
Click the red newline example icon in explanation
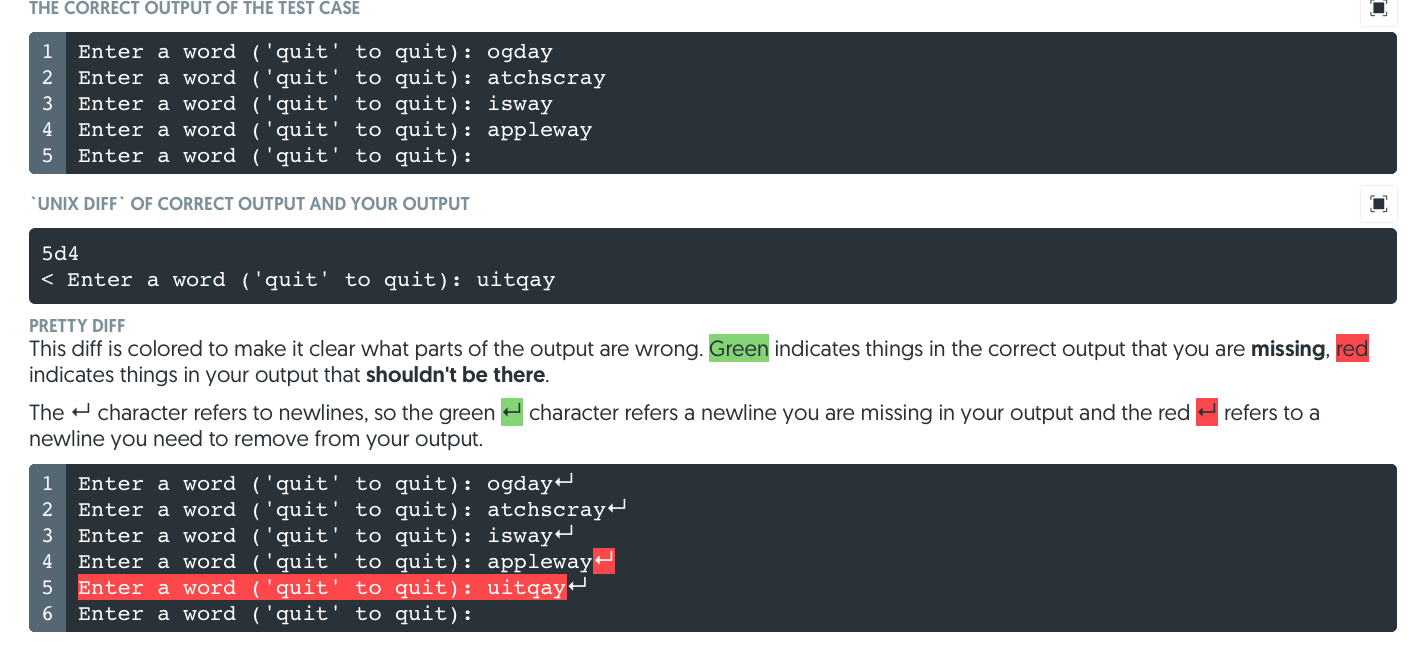[x=1205, y=411]
